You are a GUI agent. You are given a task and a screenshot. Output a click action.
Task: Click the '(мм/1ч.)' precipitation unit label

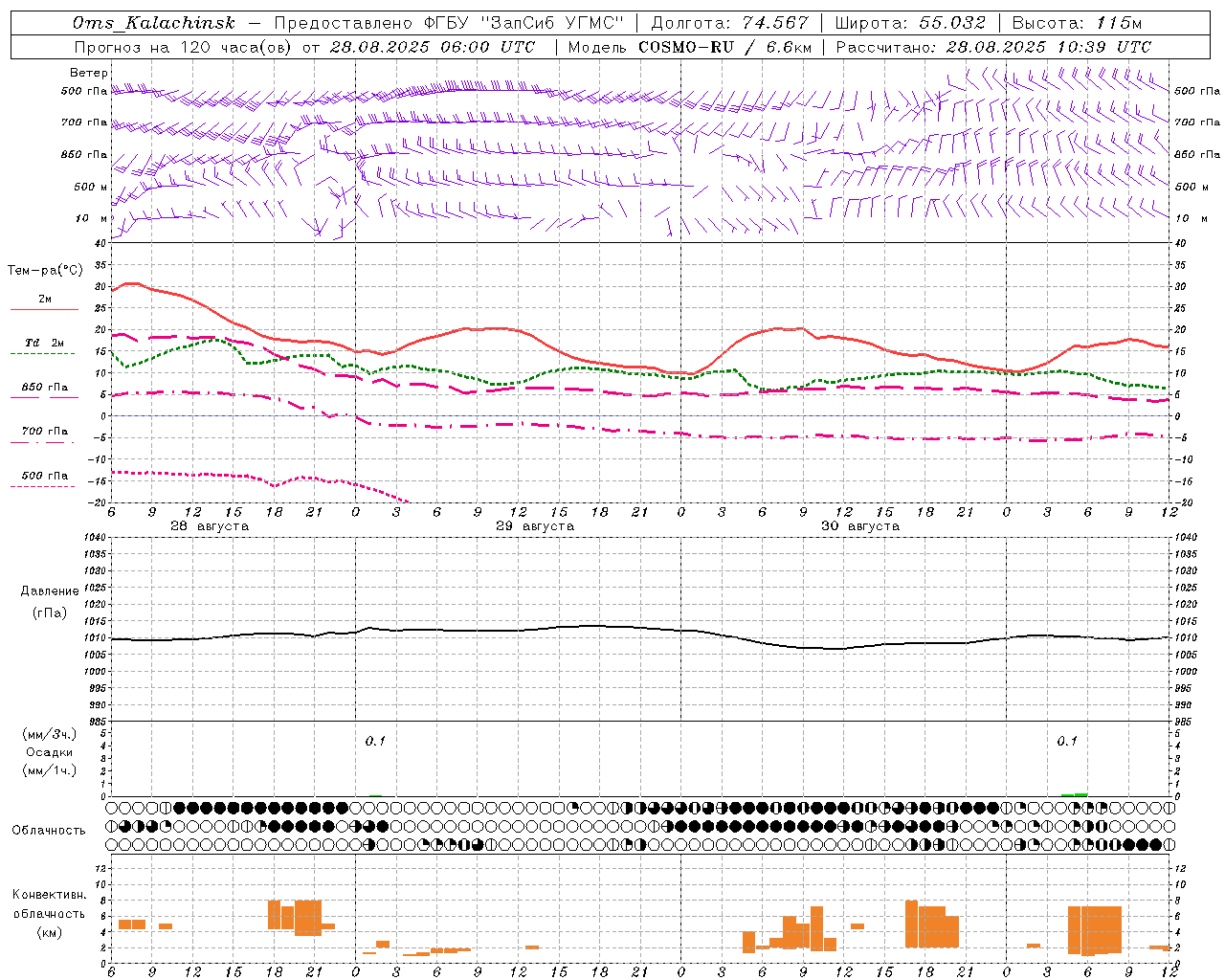(x=50, y=770)
